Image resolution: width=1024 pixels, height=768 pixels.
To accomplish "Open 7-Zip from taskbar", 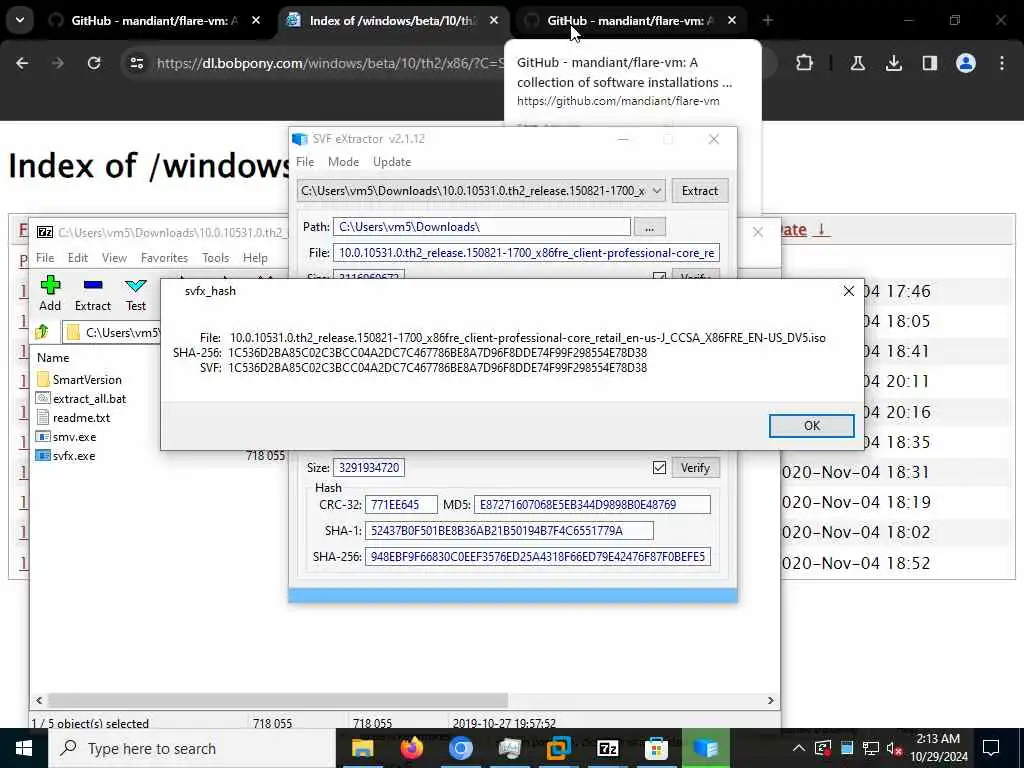I will click(607, 748).
